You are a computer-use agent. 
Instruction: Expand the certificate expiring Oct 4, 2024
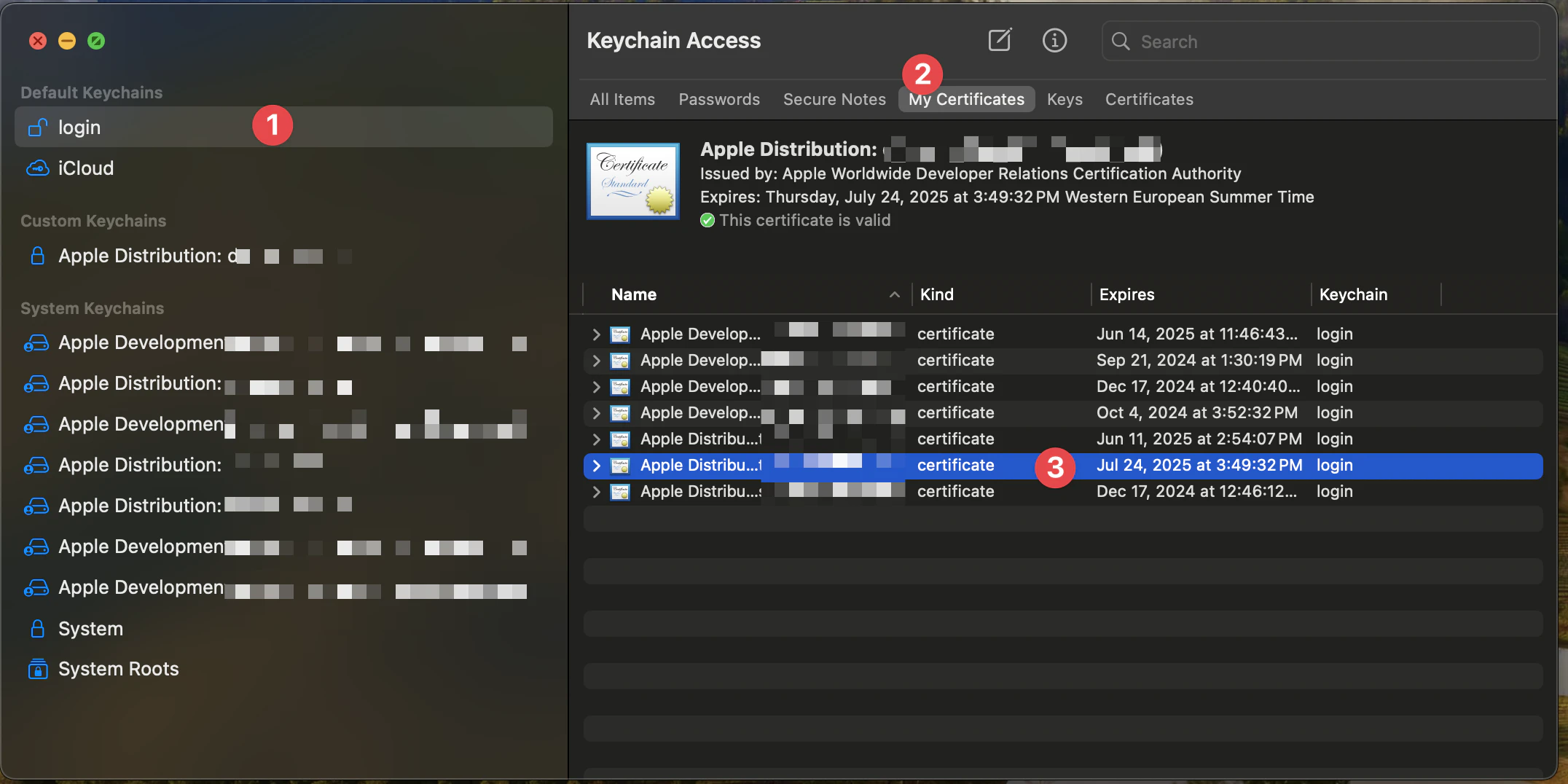pos(596,413)
